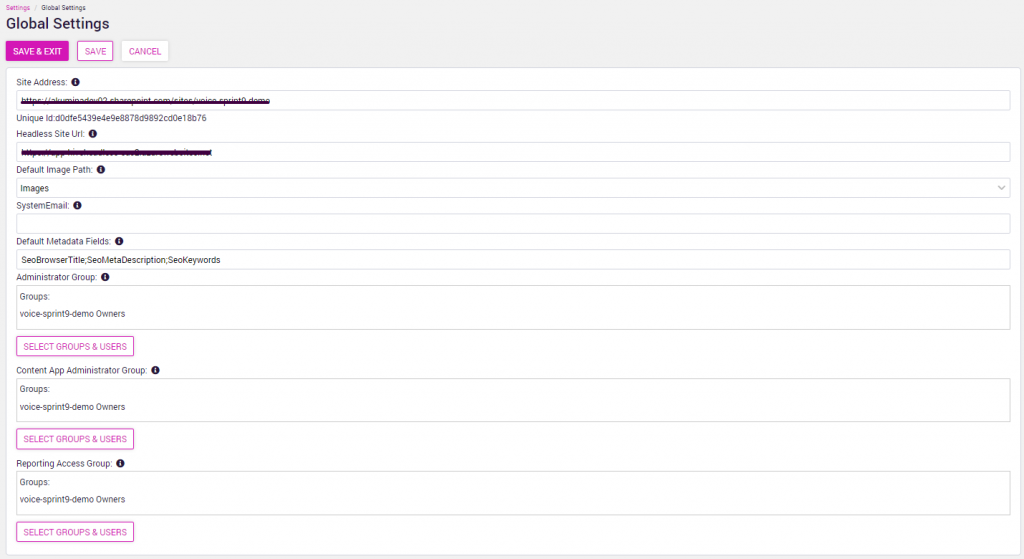This screenshot has height=559, width=1024.
Task: Click info icon for Content App Administrator Group
Action: point(155,370)
